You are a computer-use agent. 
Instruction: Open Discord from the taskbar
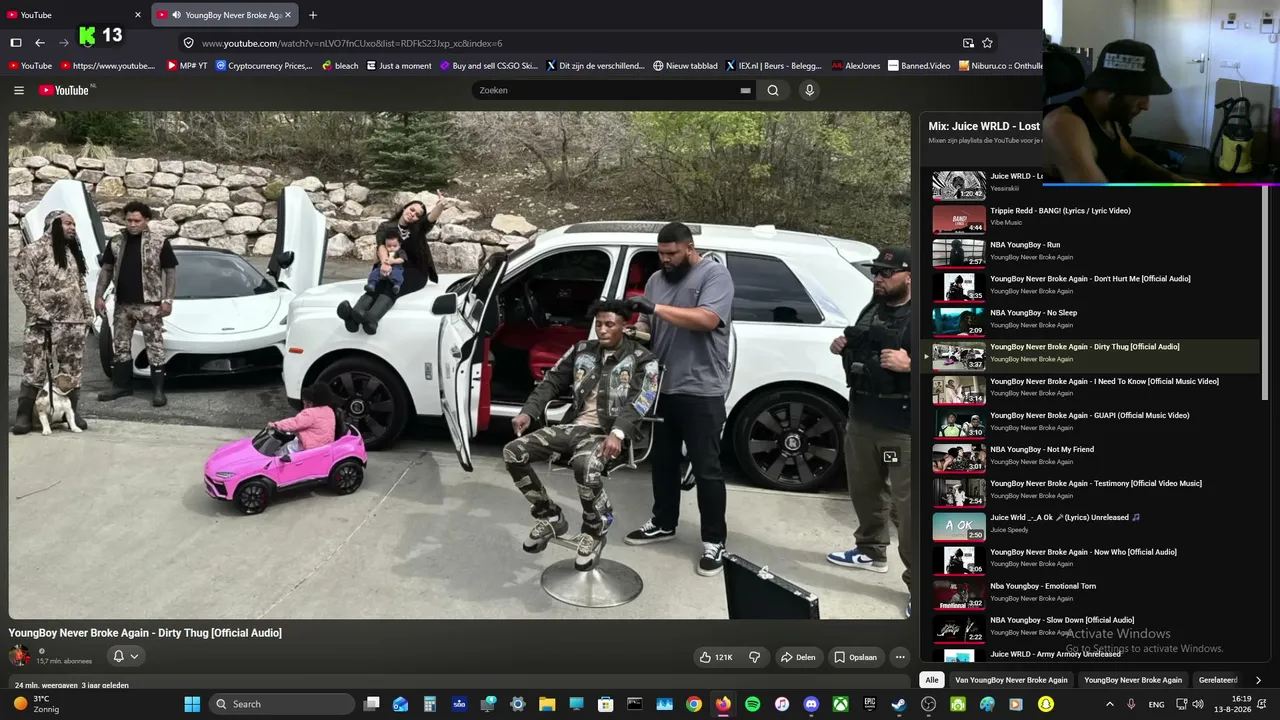811,704
